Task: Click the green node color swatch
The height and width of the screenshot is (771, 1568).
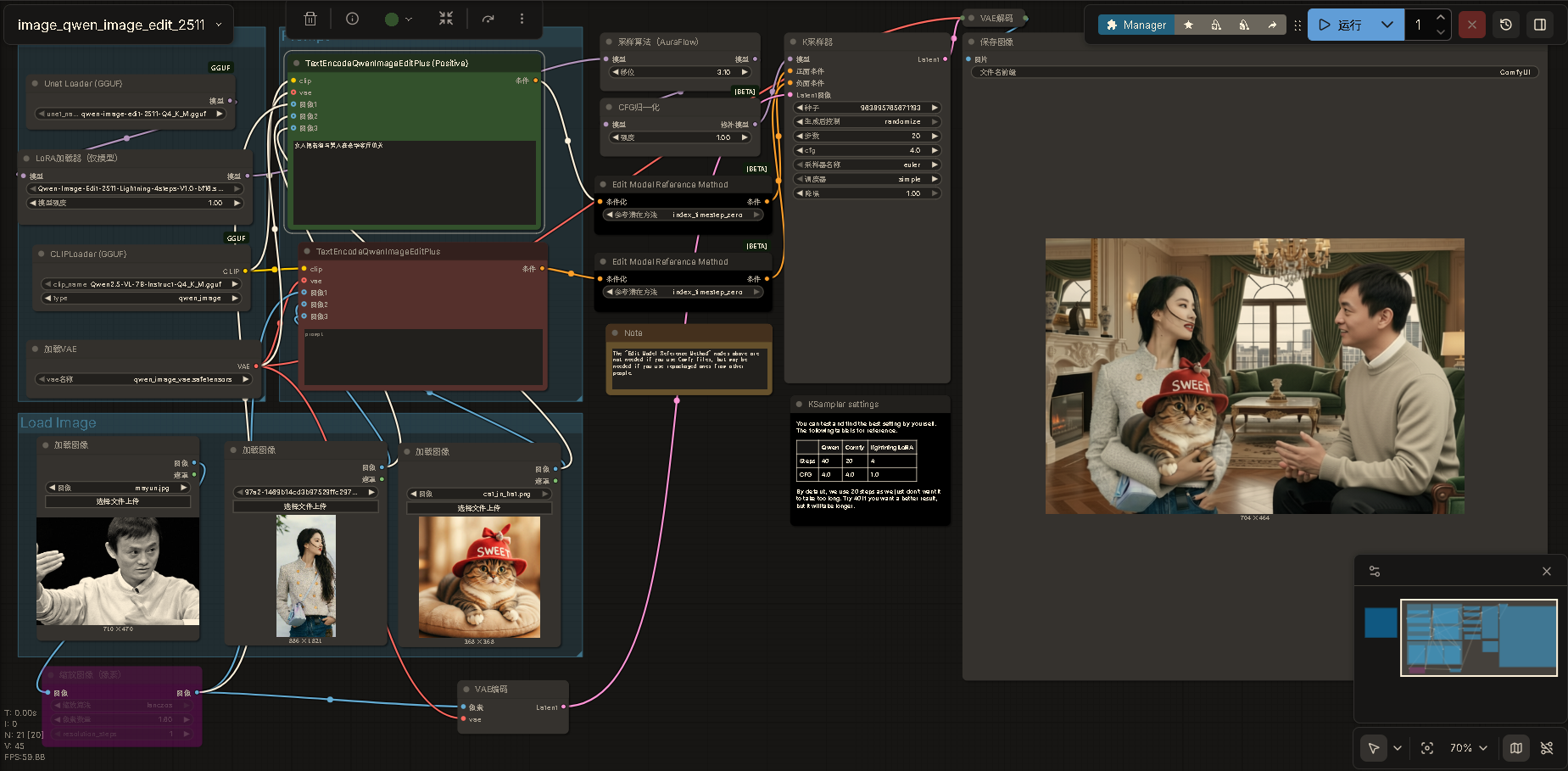Action: click(x=392, y=19)
